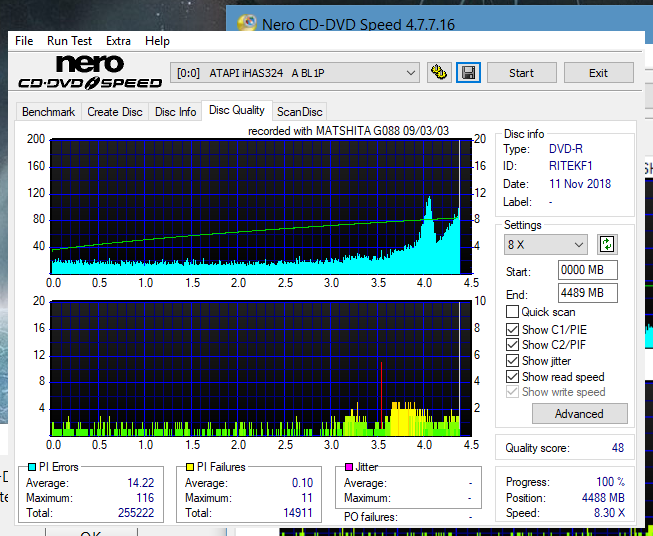Image resolution: width=653 pixels, height=536 pixels.
Task: Switch to the Benchmark tab
Action: coord(49,112)
